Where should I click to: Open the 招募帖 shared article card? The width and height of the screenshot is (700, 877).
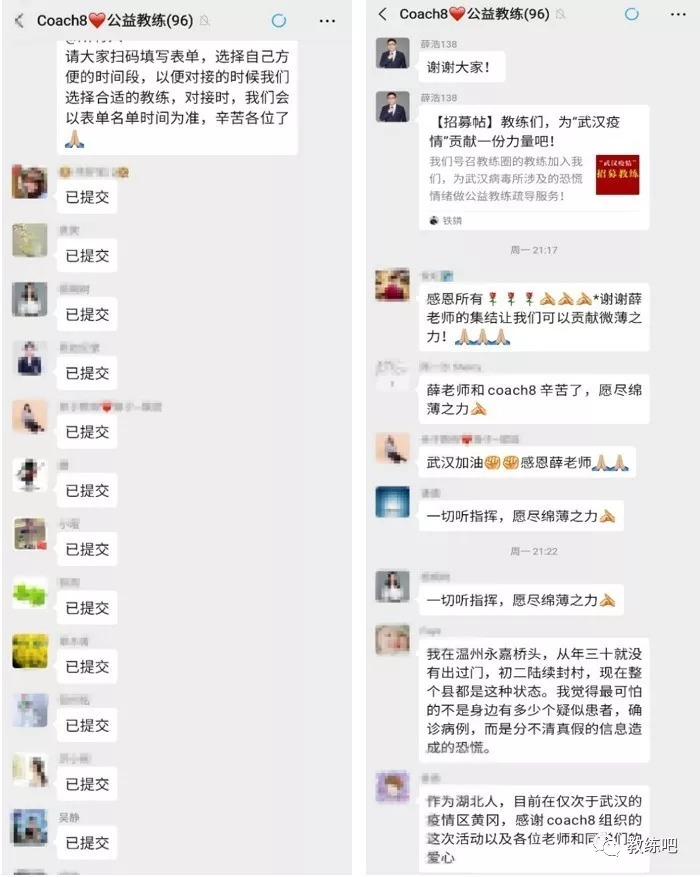(534, 167)
